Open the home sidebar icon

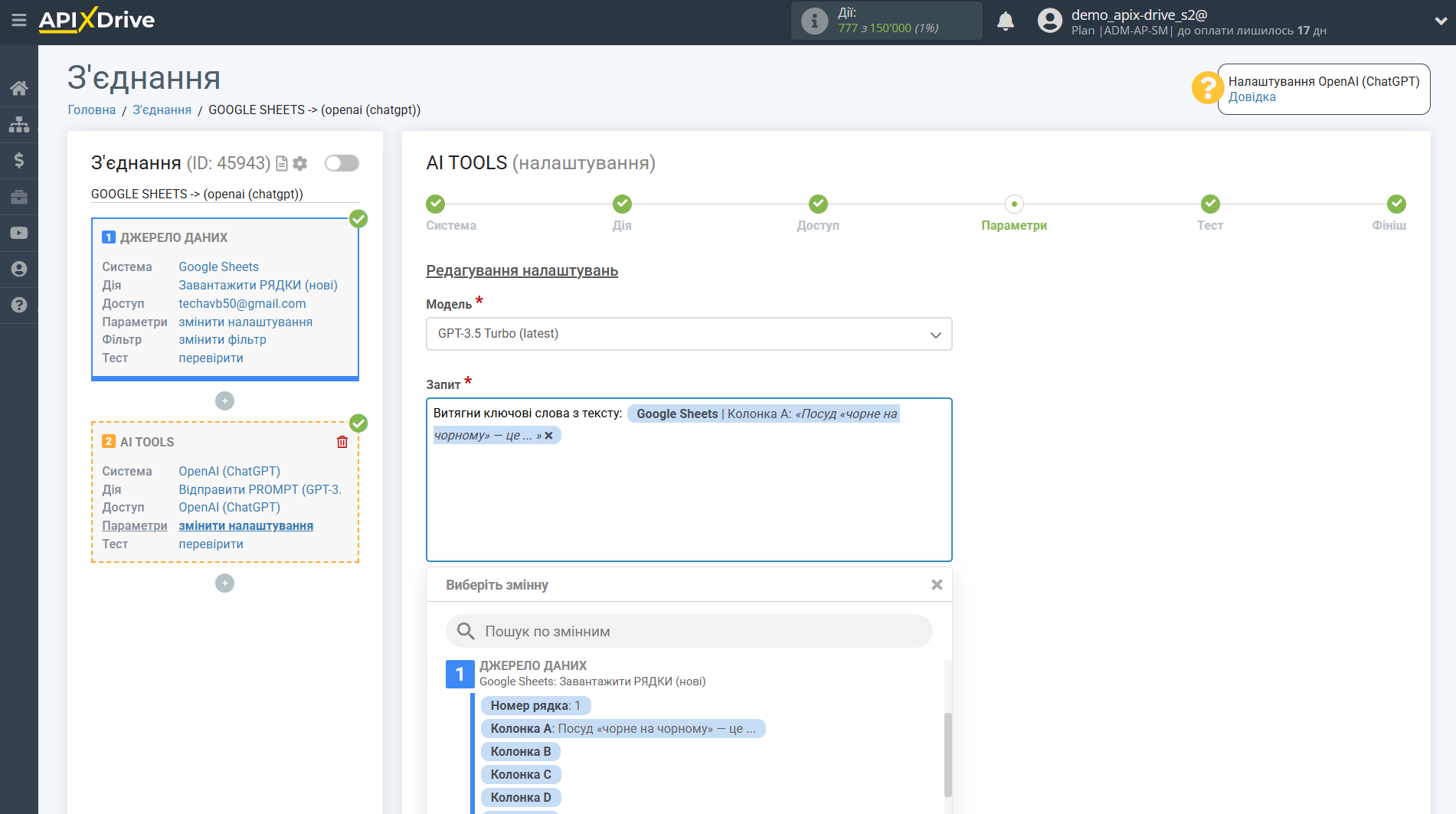coord(19,88)
